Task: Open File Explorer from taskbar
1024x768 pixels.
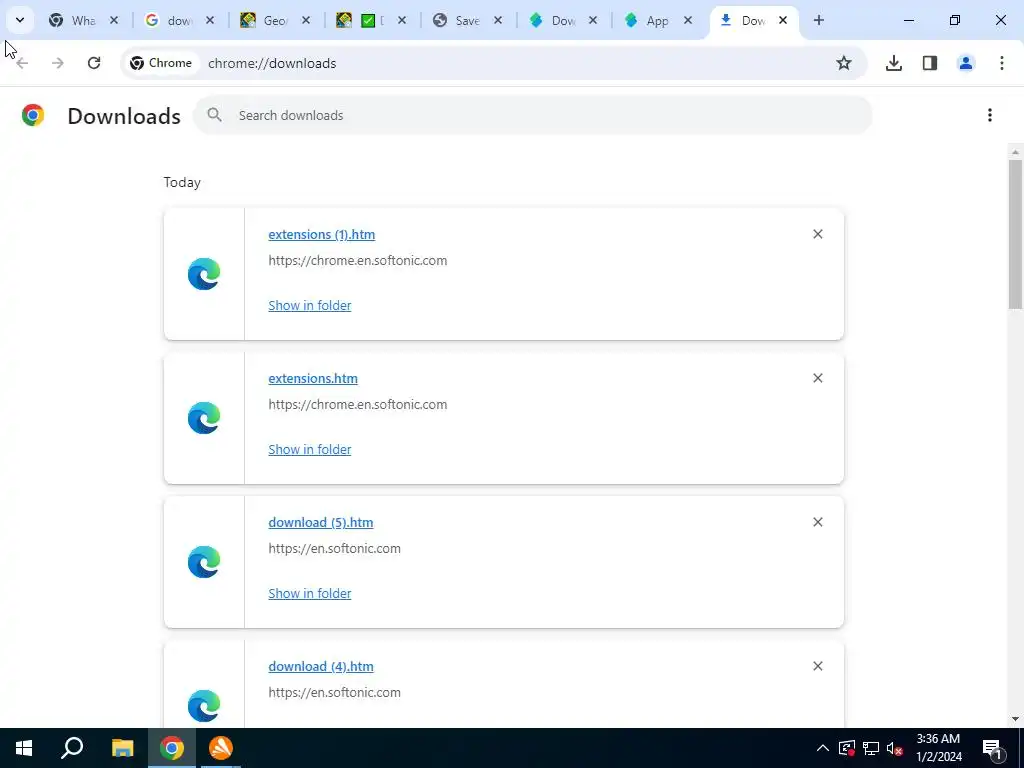Action: [122, 748]
